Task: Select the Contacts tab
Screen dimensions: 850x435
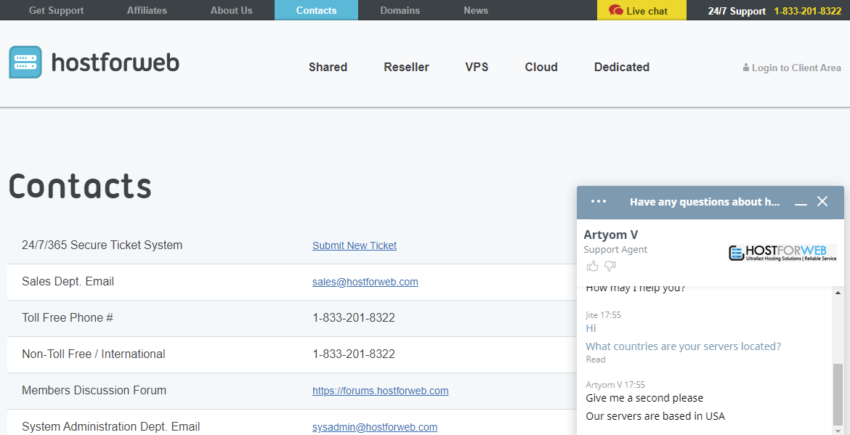Action: pyautogui.click(x=316, y=10)
